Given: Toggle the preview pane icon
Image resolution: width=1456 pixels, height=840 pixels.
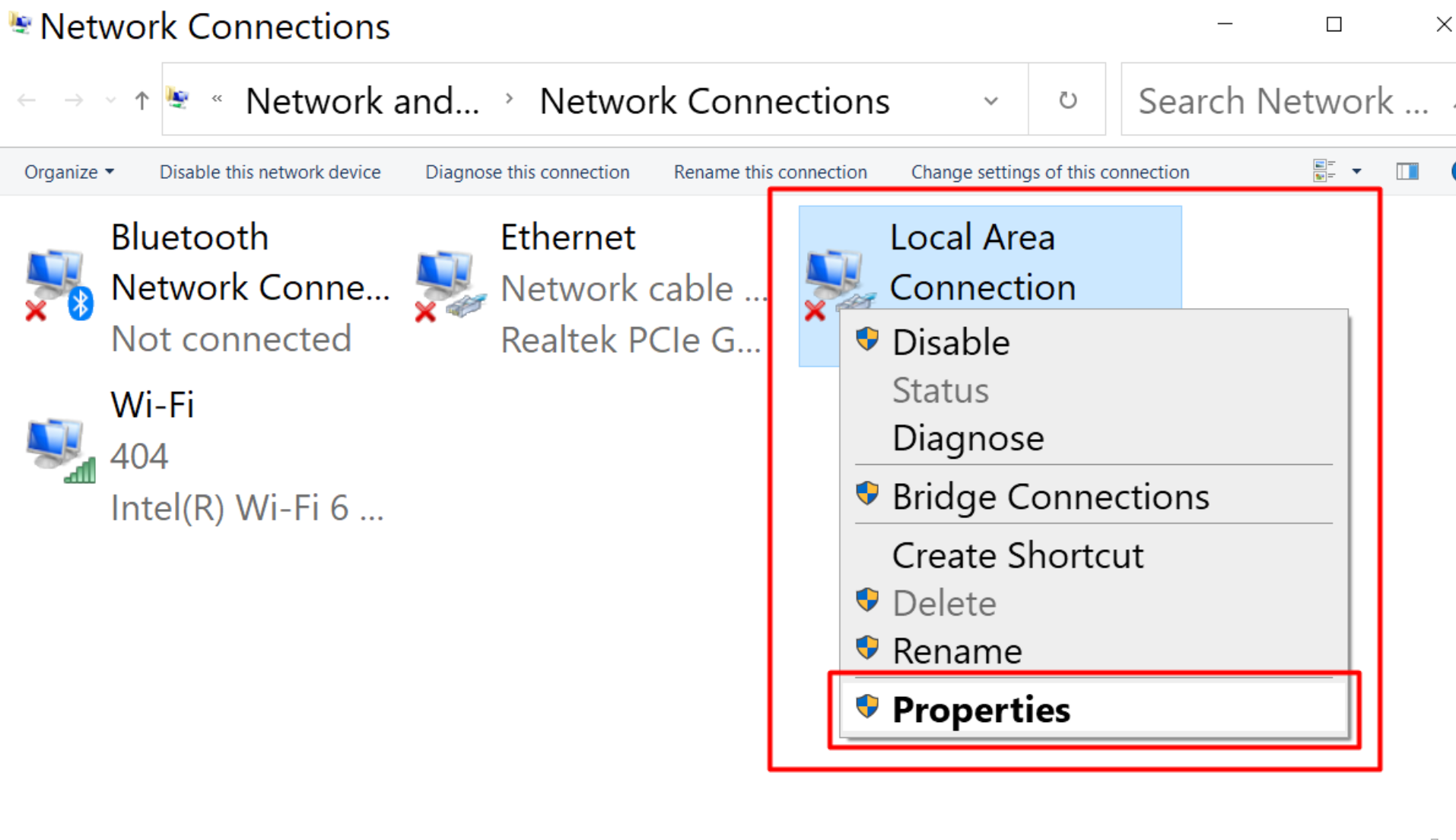Looking at the screenshot, I should [1407, 172].
